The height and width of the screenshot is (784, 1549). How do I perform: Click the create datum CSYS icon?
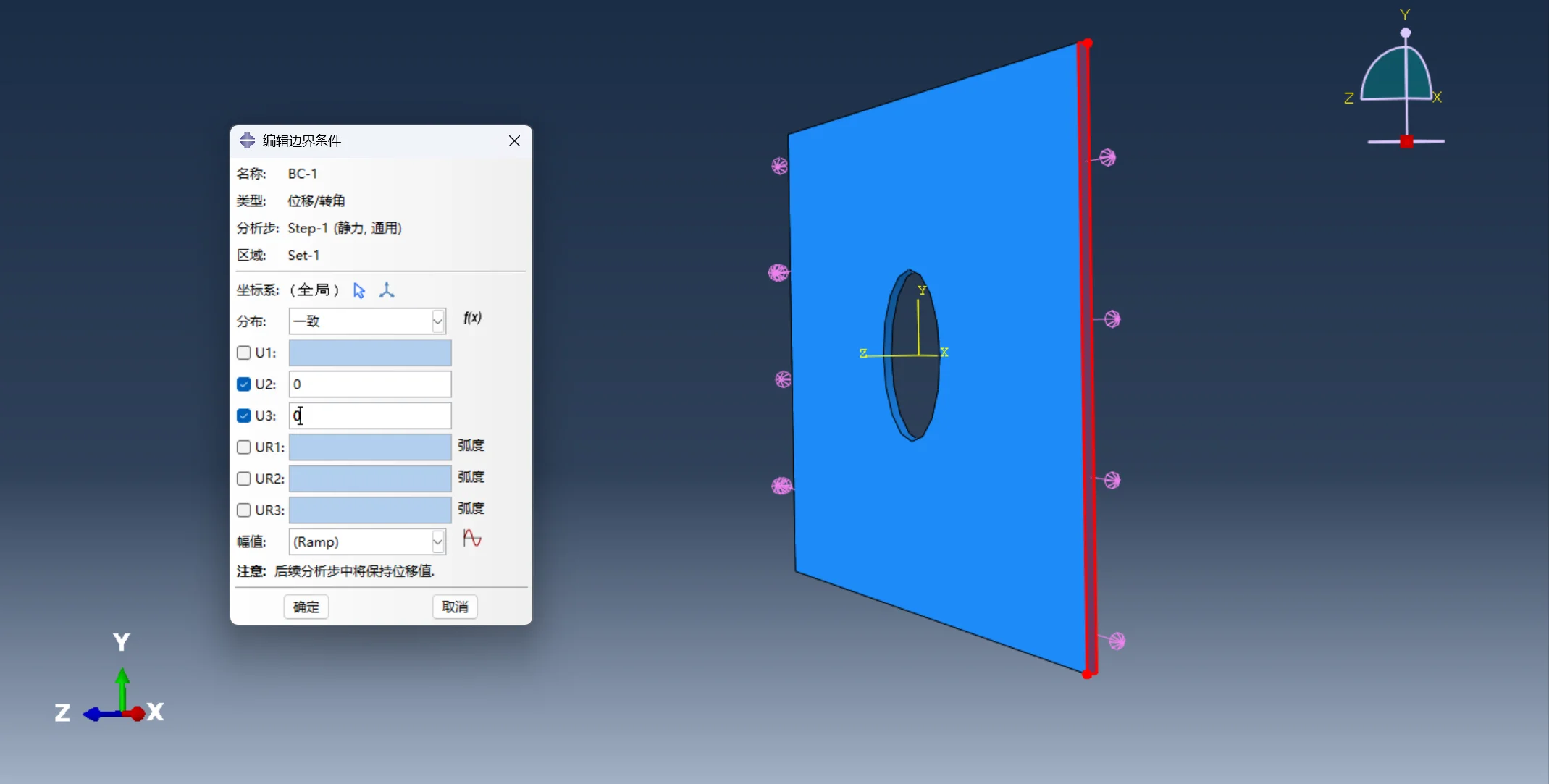[x=387, y=290]
